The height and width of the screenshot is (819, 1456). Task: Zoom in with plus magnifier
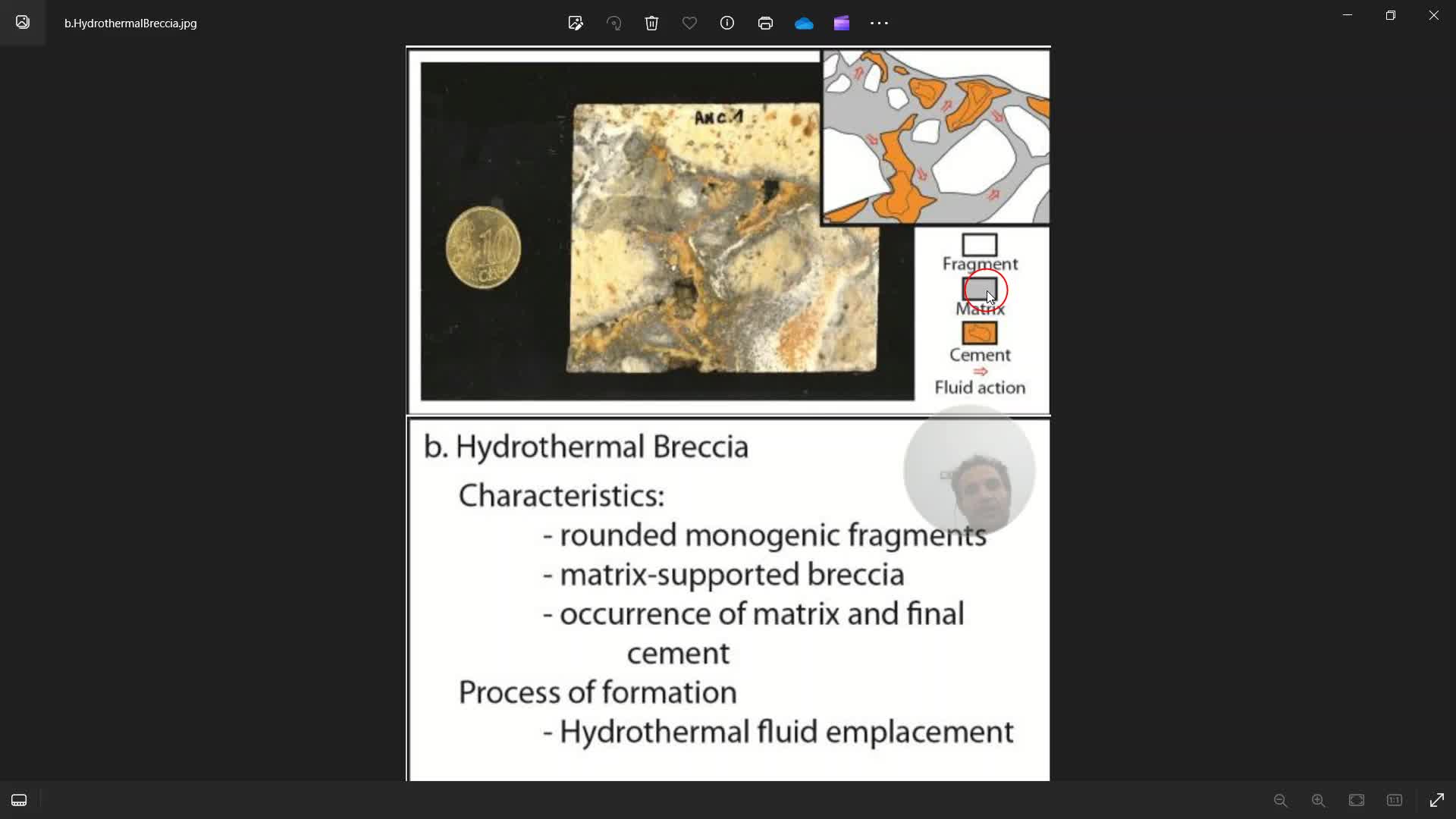point(1318,800)
